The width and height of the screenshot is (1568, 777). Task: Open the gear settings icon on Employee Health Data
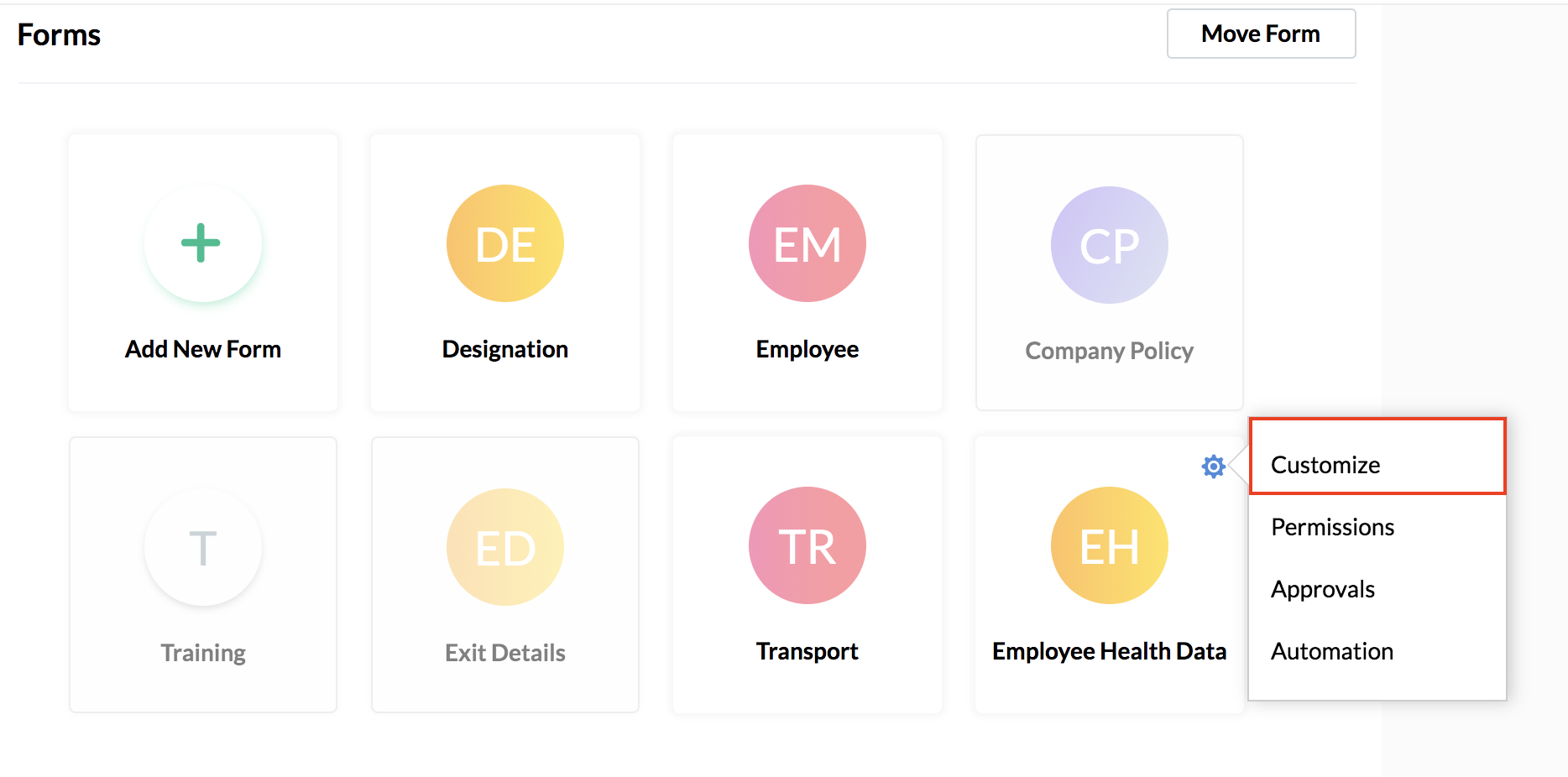1212,466
